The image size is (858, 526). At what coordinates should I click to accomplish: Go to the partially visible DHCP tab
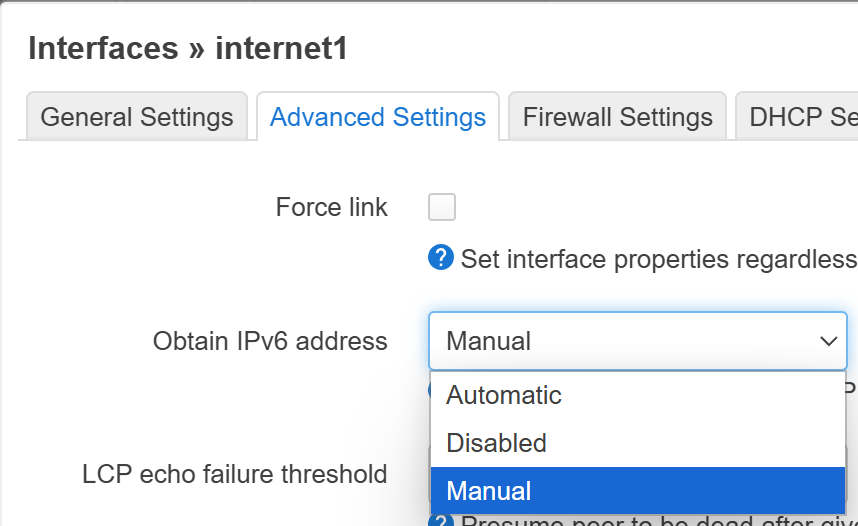click(x=800, y=117)
